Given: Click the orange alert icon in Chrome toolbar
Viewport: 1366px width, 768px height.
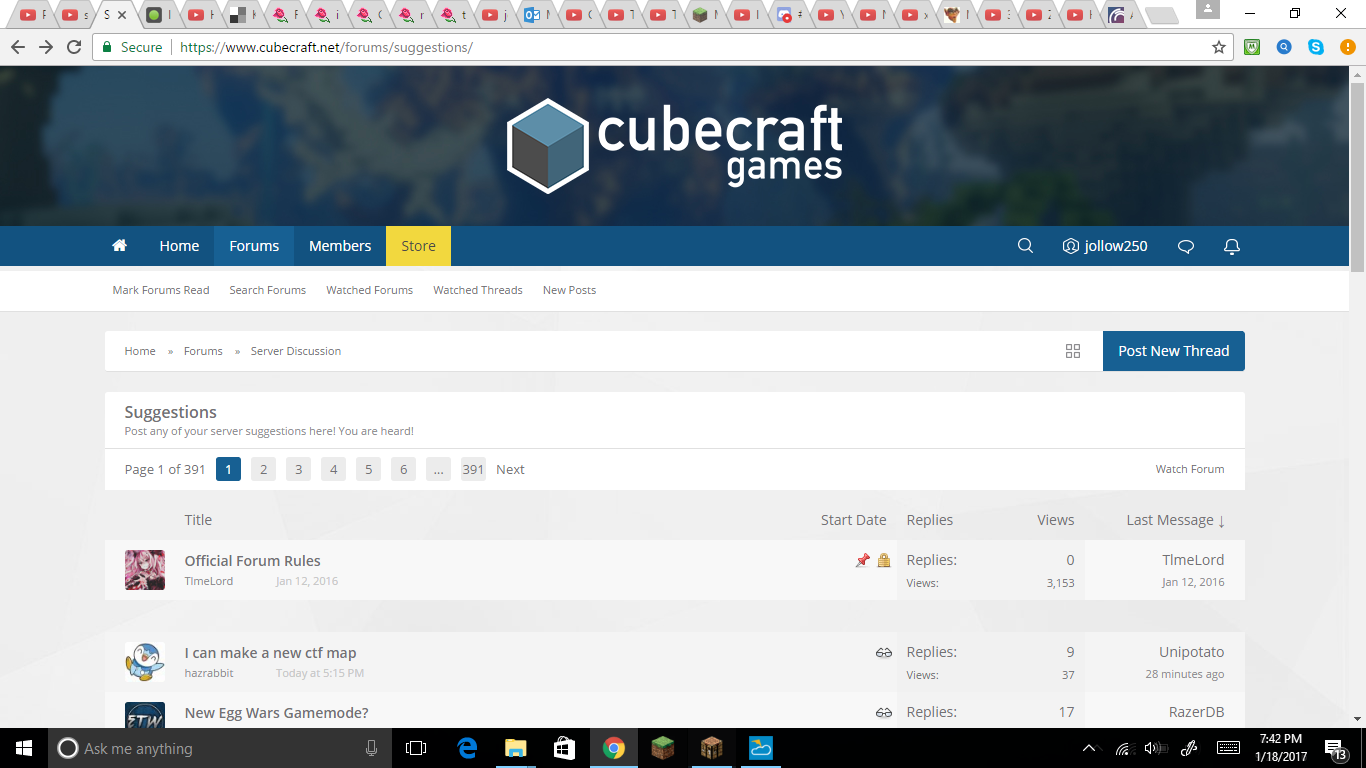Looking at the screenshot, I should click(x=1347, y=47).
